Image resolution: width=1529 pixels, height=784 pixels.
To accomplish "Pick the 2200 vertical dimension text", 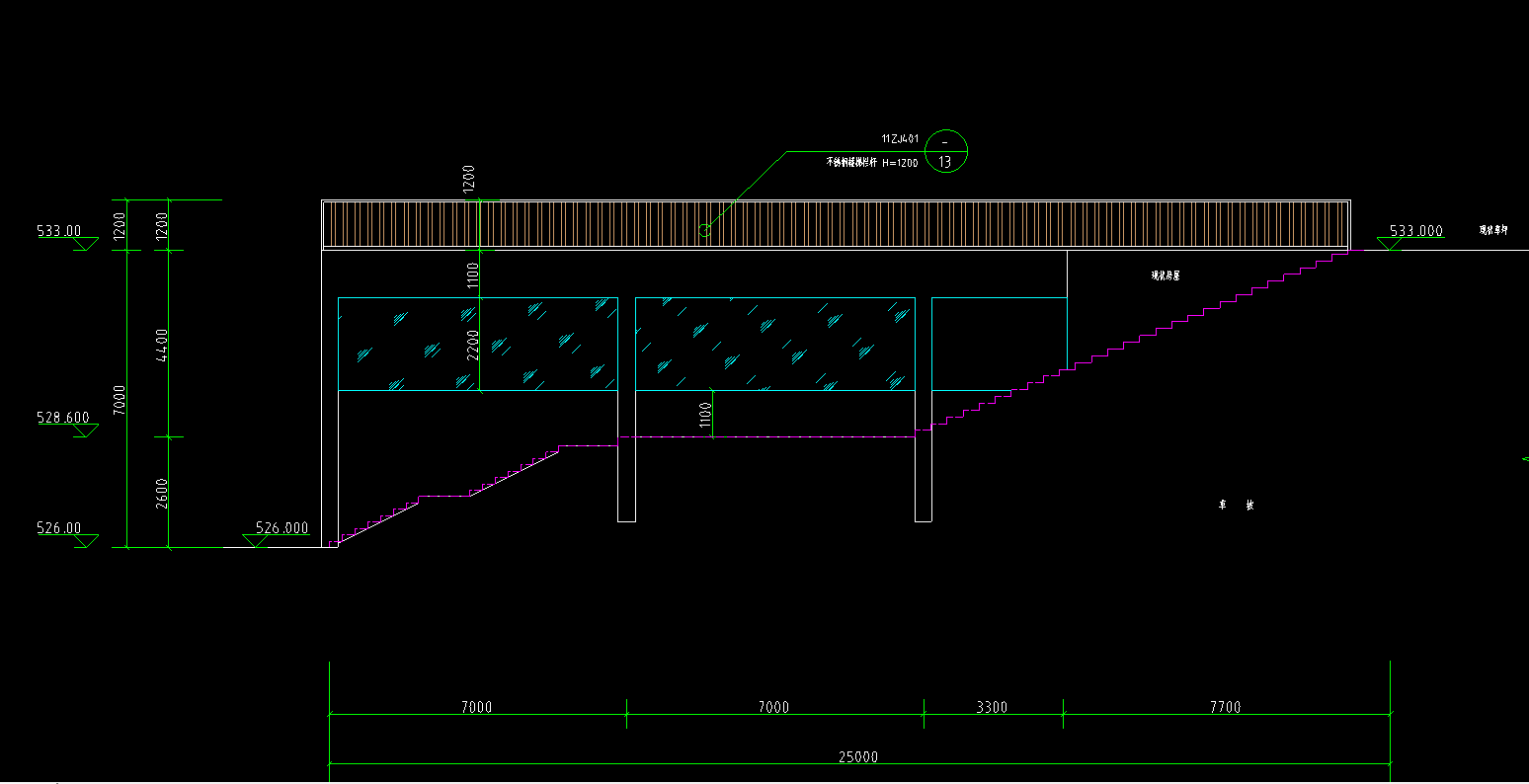I will [473, 345].
